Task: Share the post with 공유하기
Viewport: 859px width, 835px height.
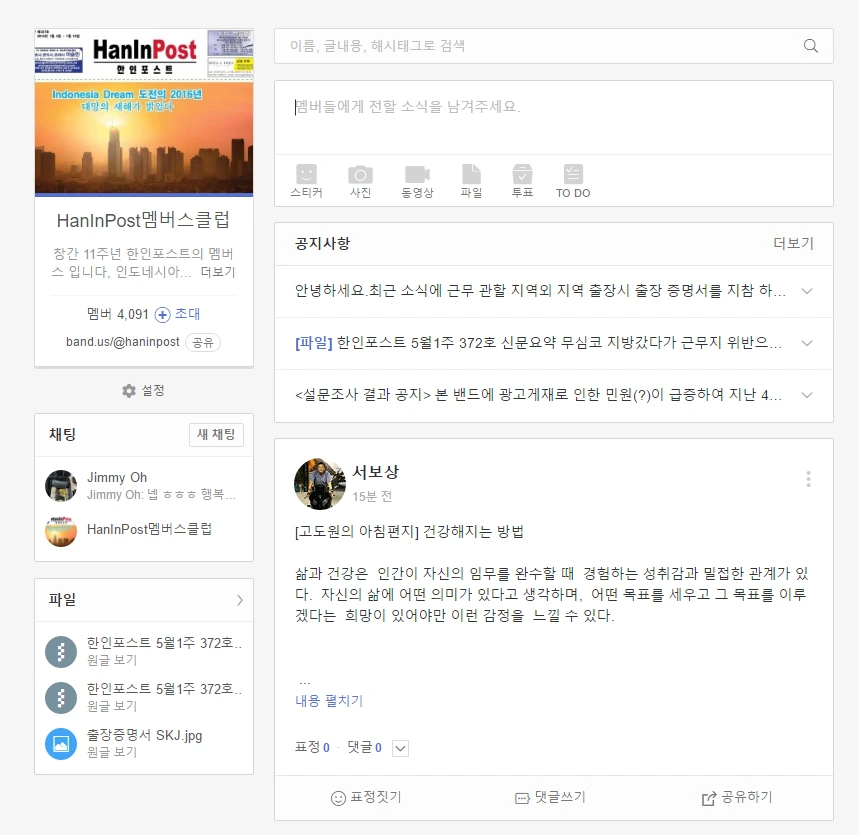Action: 737,798
